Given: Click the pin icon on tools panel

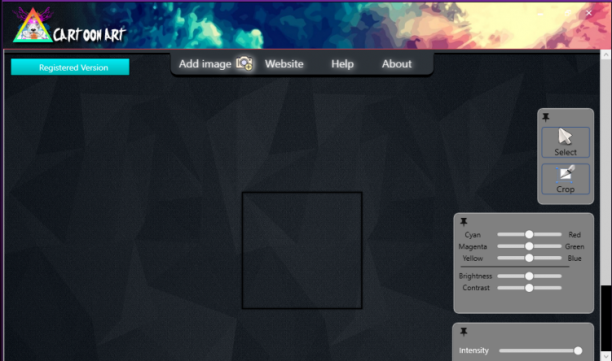Looking at the screenshot, I should 546,117.
